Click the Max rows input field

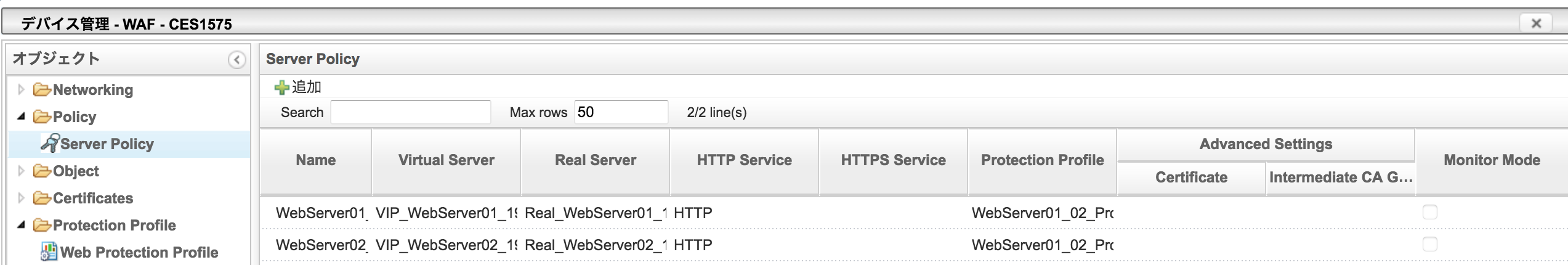620,112
